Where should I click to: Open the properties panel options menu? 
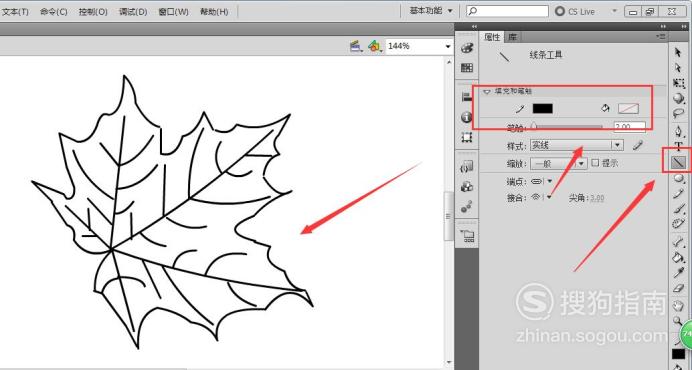click(661, 37)
